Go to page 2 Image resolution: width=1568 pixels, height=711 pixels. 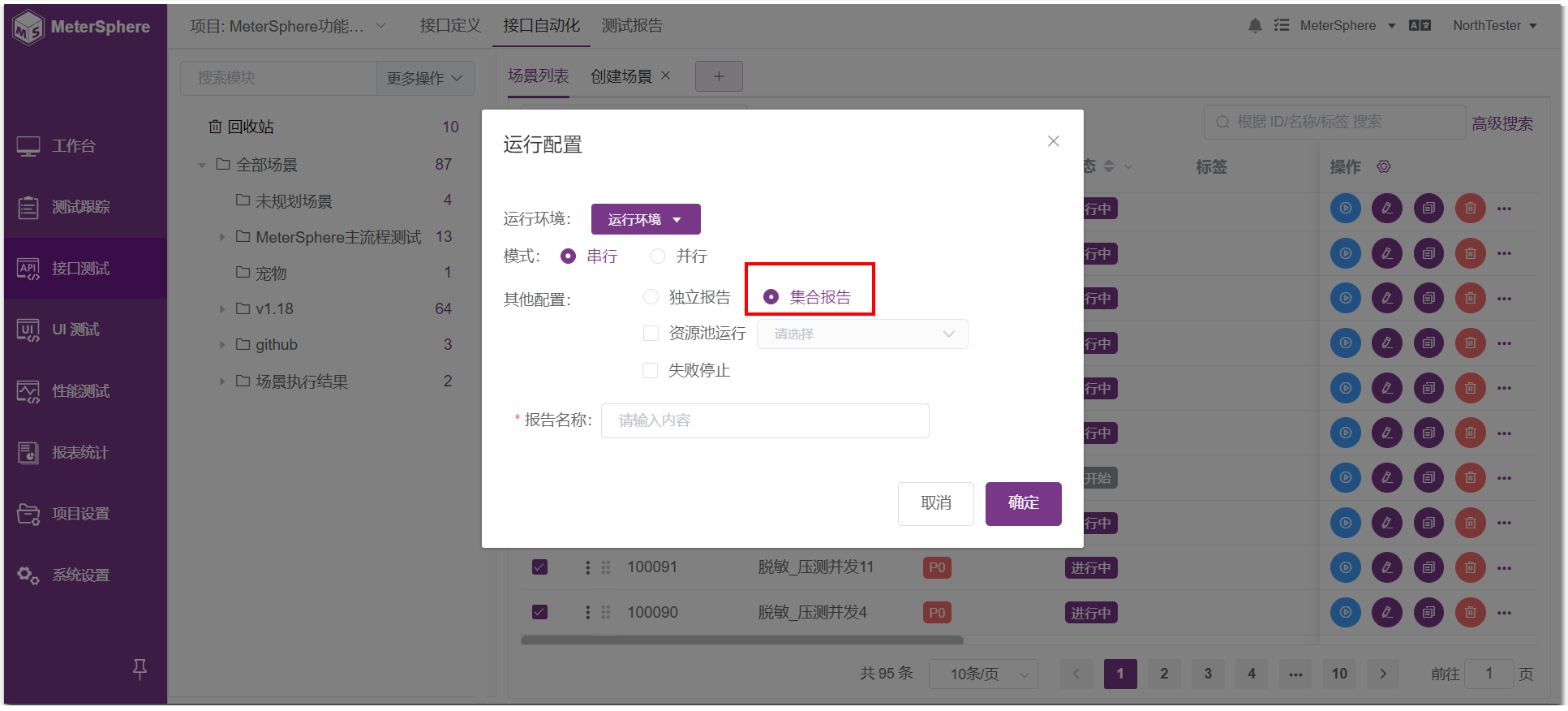[x=1164, y=674]
